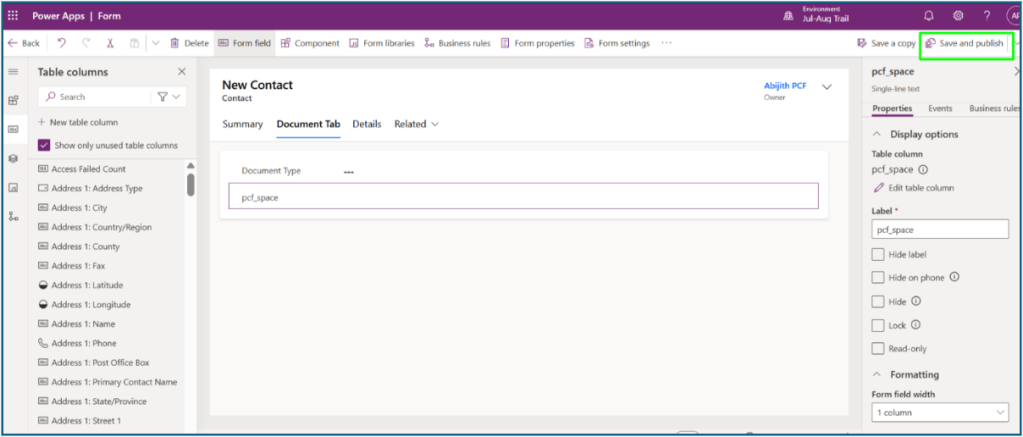Uncheck Show only unused table columns
This screenshot has width=1023, height=437.
44,145
